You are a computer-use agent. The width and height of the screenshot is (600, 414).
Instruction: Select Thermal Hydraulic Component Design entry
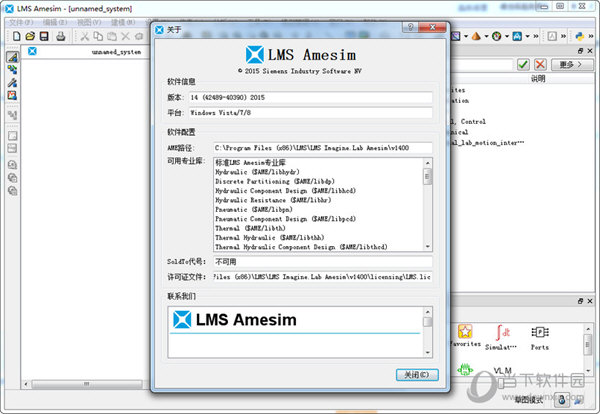click(301, 247)
